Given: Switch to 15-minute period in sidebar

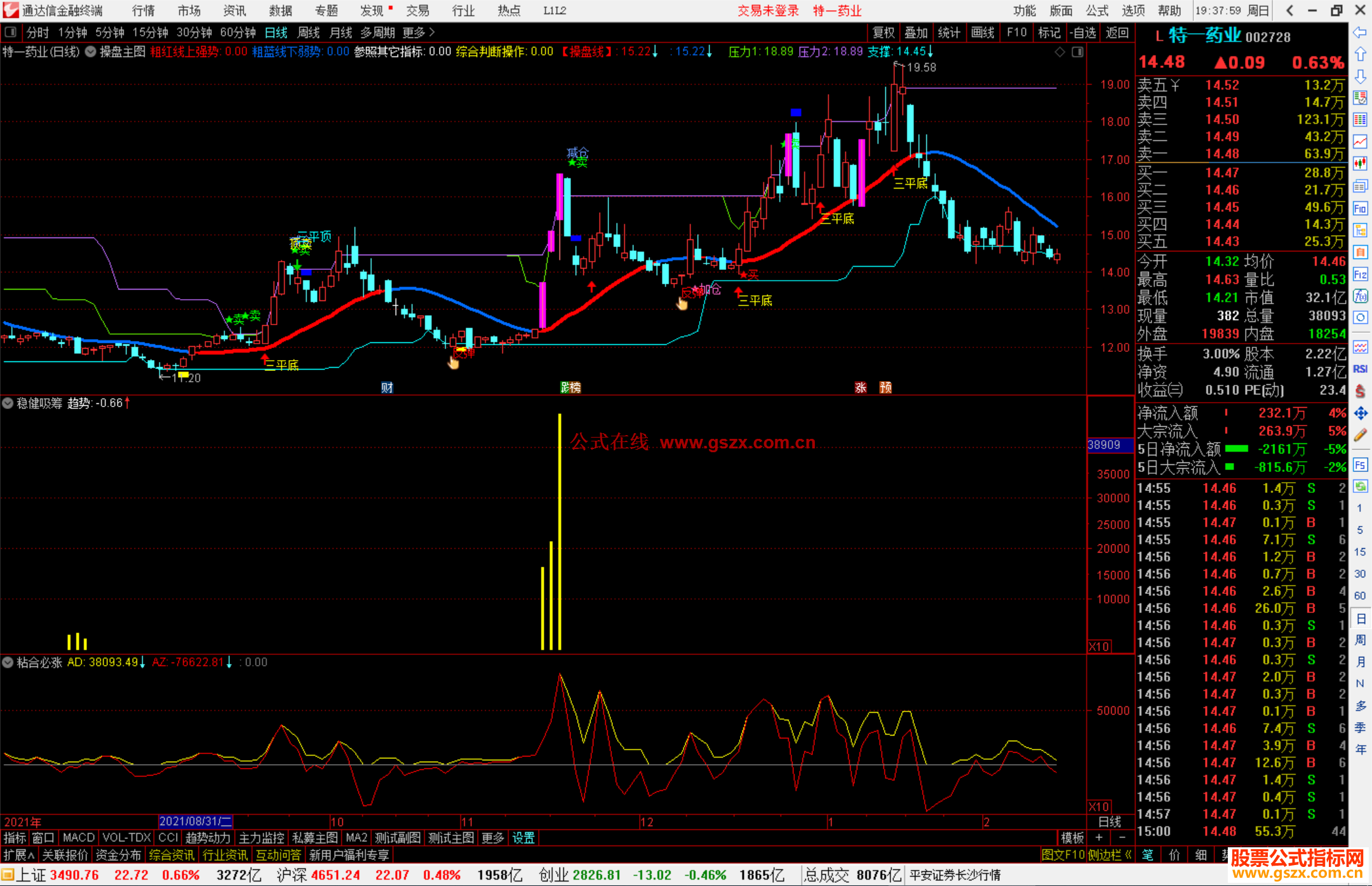Looking at the screenshot, I should 1360,552.
